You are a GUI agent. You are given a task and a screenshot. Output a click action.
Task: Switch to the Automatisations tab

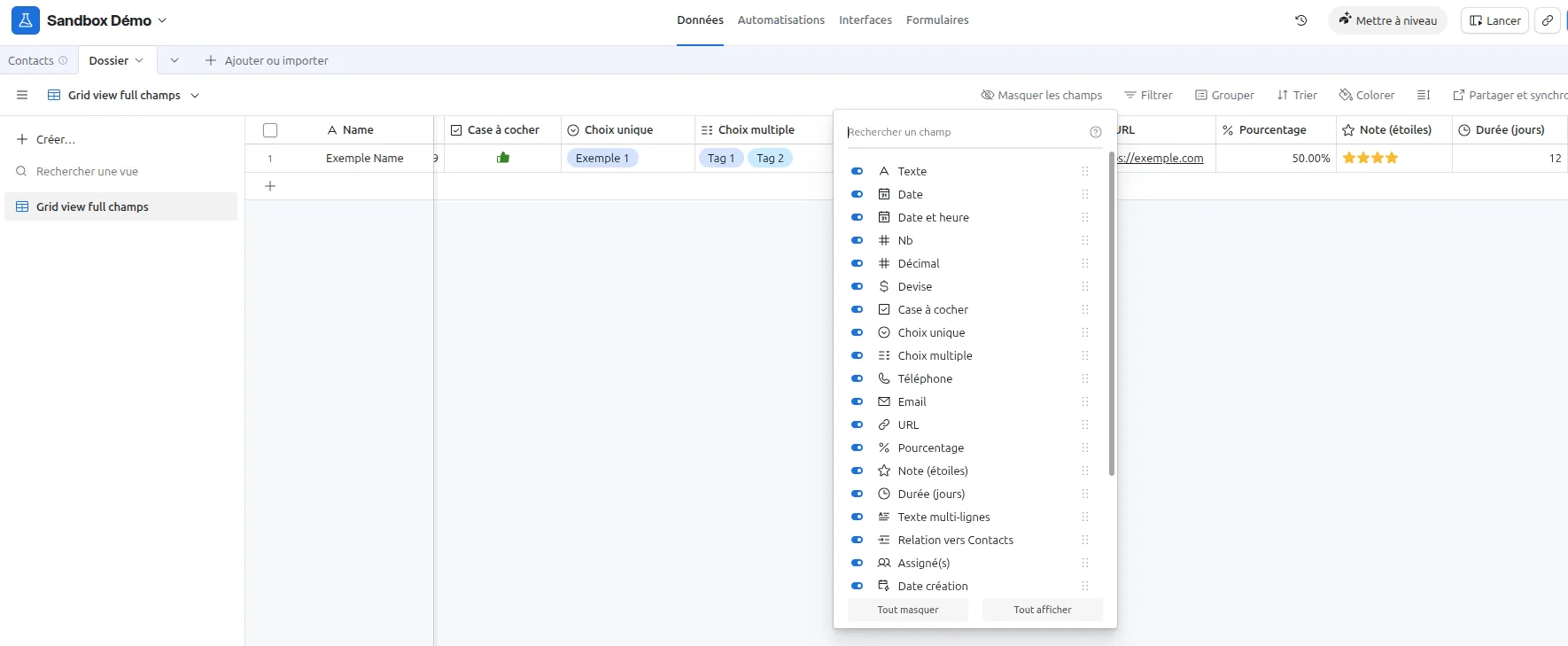[x=780, y=19]
